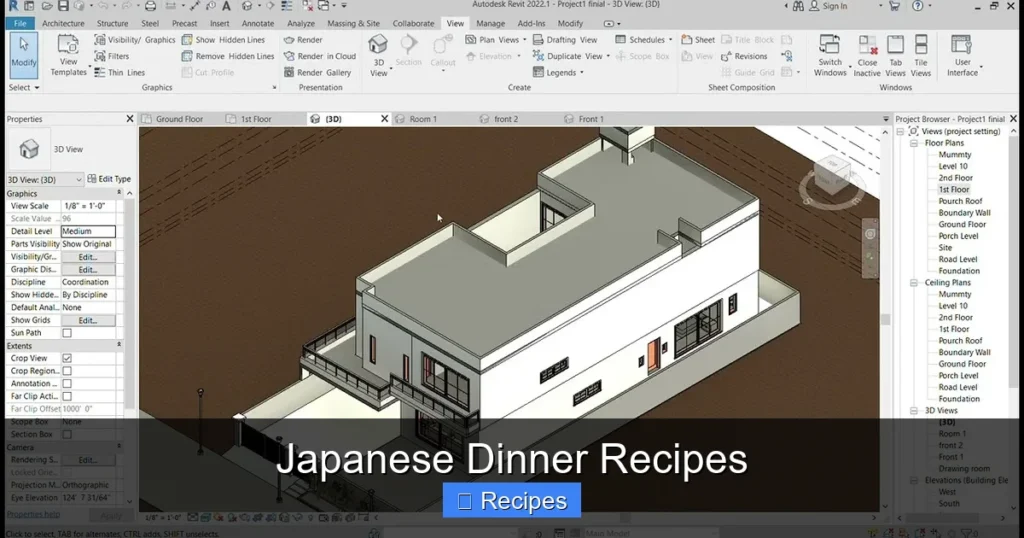The image size is (1024, 538).
Task: Start the Render tool
Action: click(303, 40)
